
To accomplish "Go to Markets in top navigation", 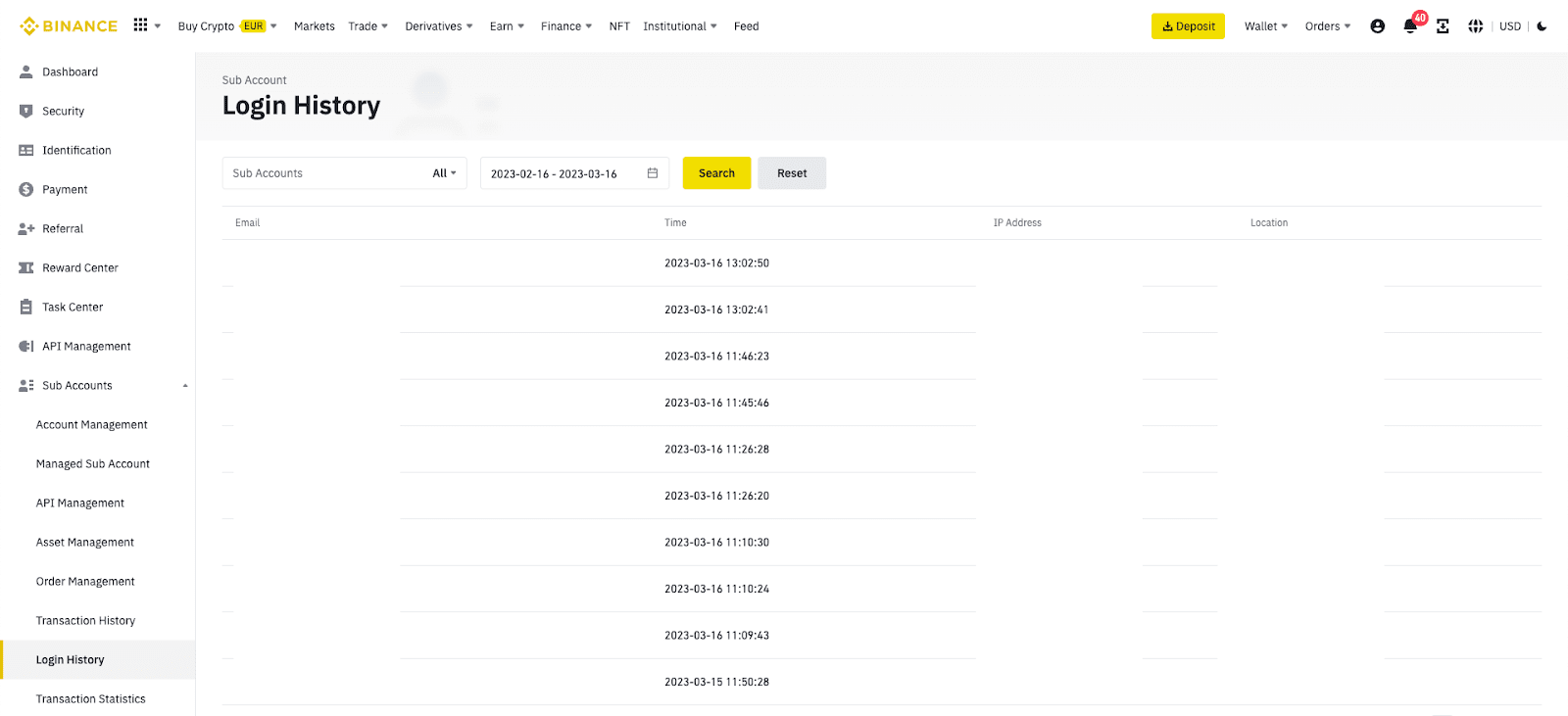I will (314, 26).
